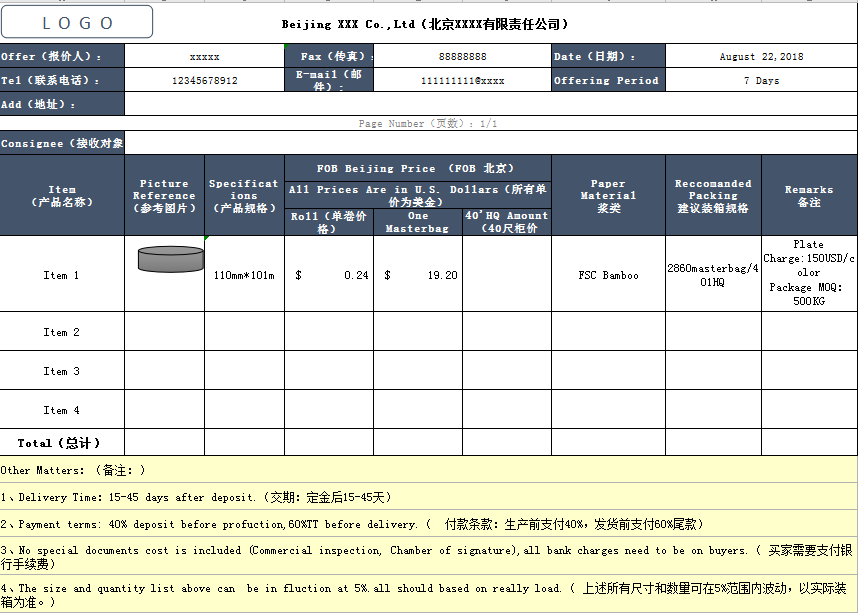Click the empty consignee input cell
Screen dimensions: 858x613
491,143
